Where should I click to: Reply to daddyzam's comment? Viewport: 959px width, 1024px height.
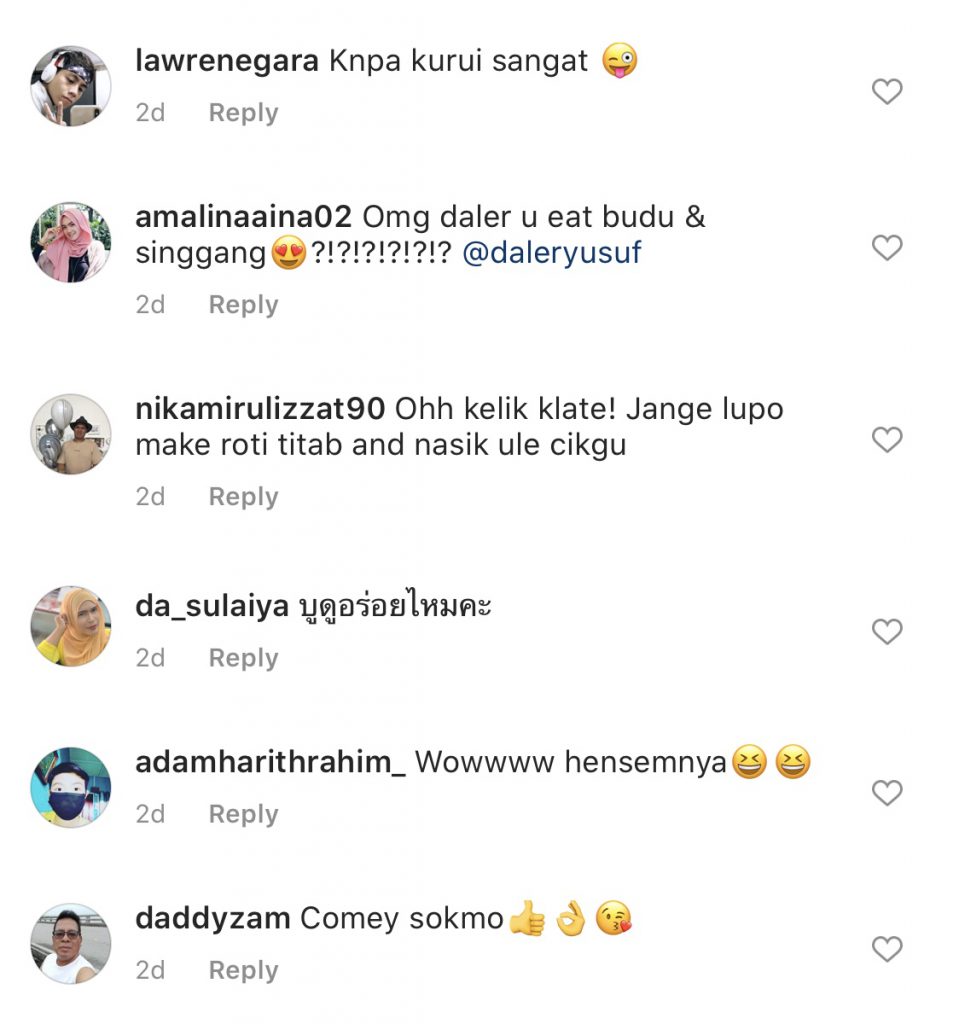[x=243, y=970]
